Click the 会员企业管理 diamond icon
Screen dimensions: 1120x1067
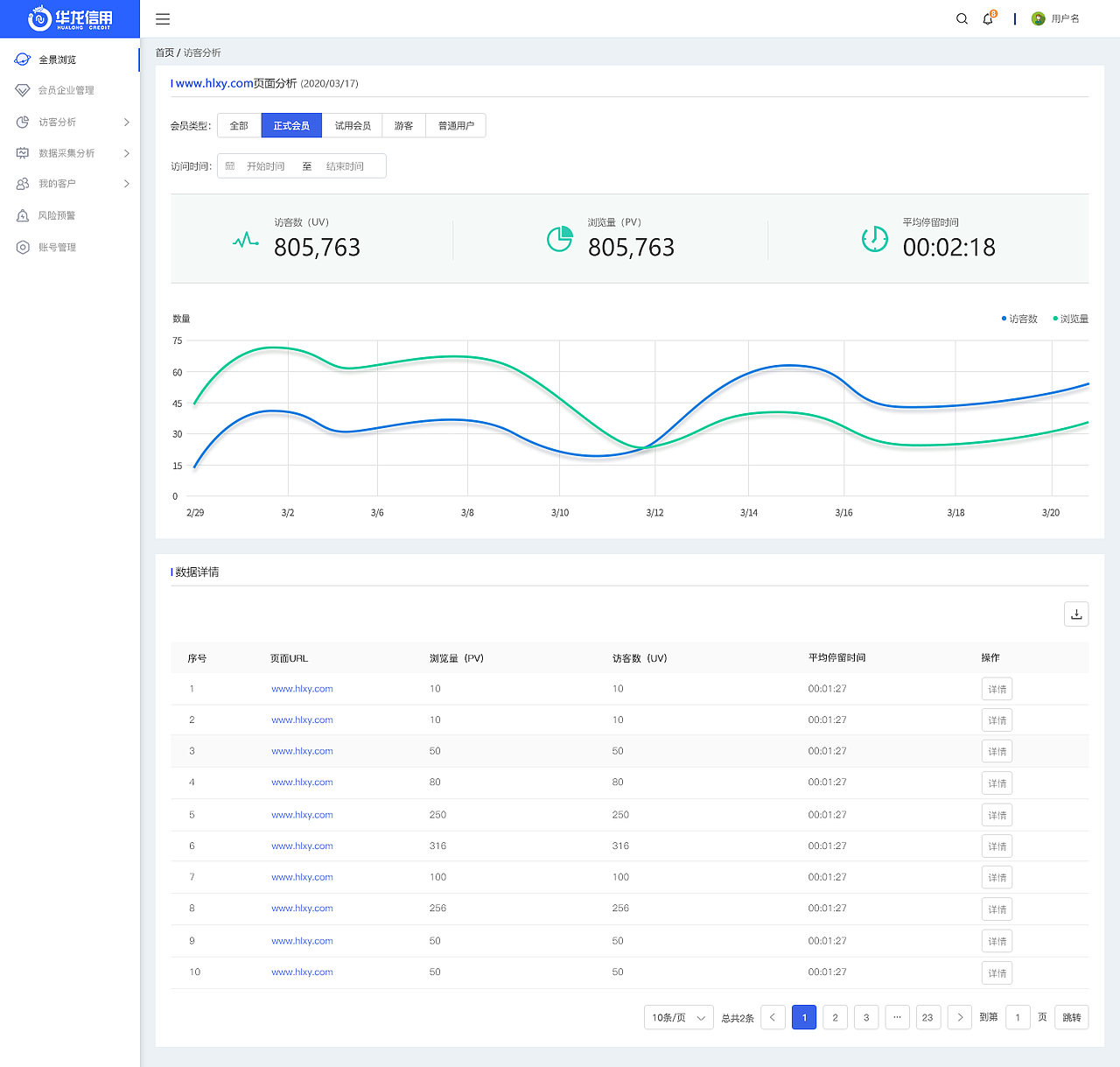coord(23,90)
